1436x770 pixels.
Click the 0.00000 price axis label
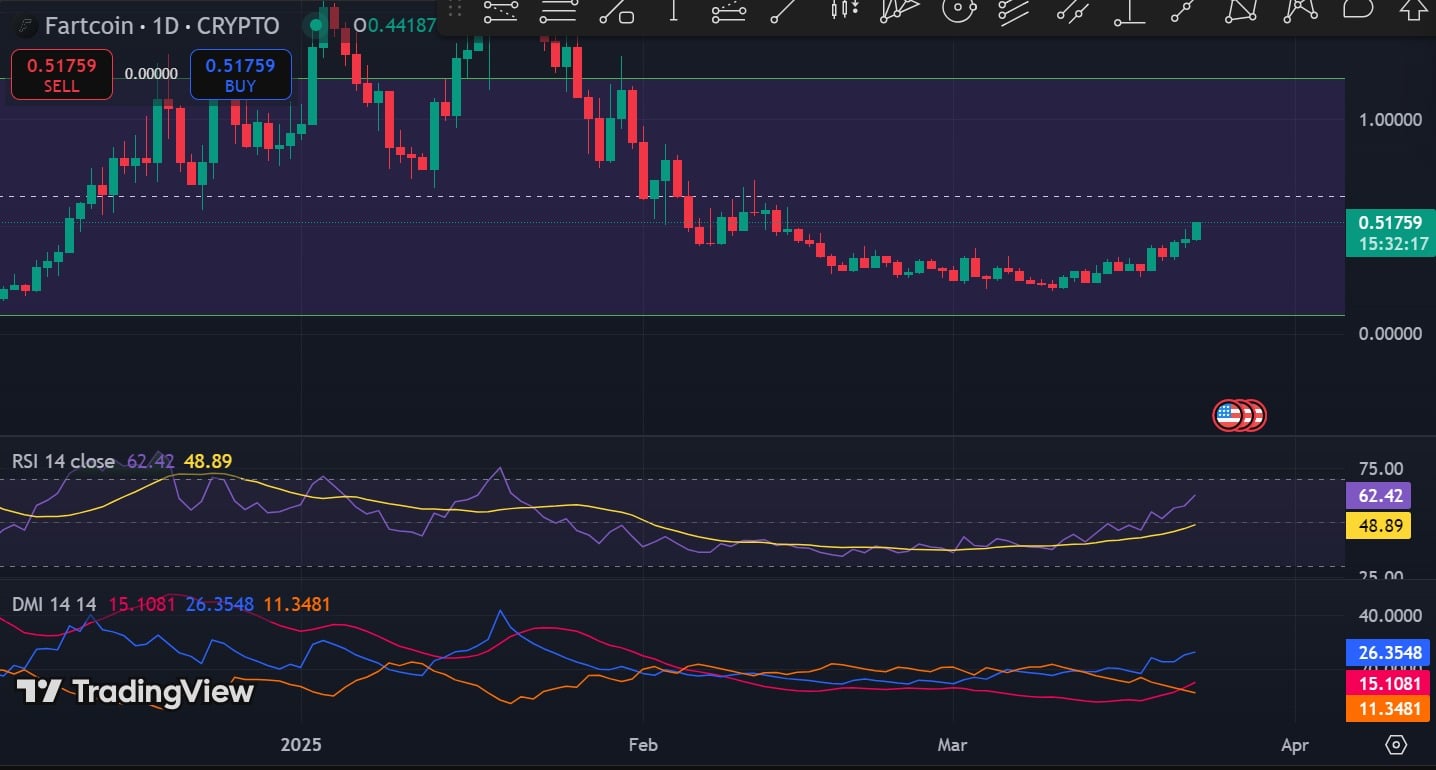tap(1390, 333)
